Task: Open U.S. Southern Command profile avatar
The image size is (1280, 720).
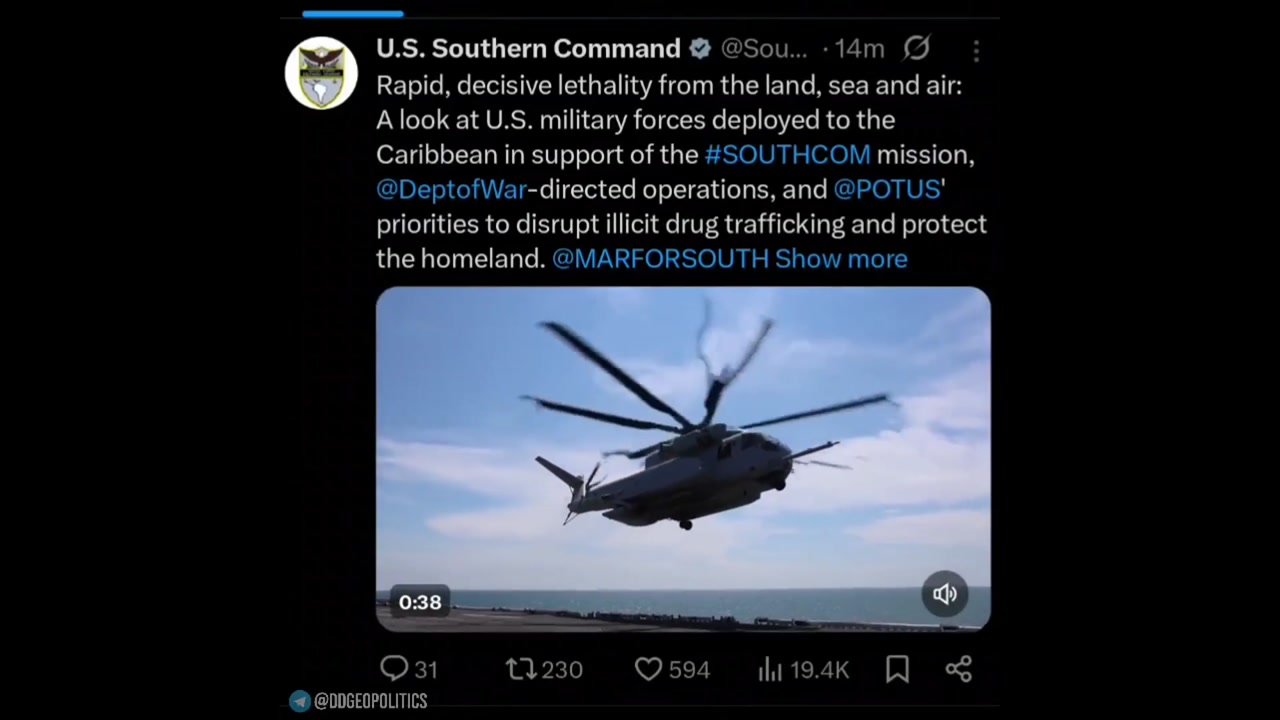Action: 321,73
